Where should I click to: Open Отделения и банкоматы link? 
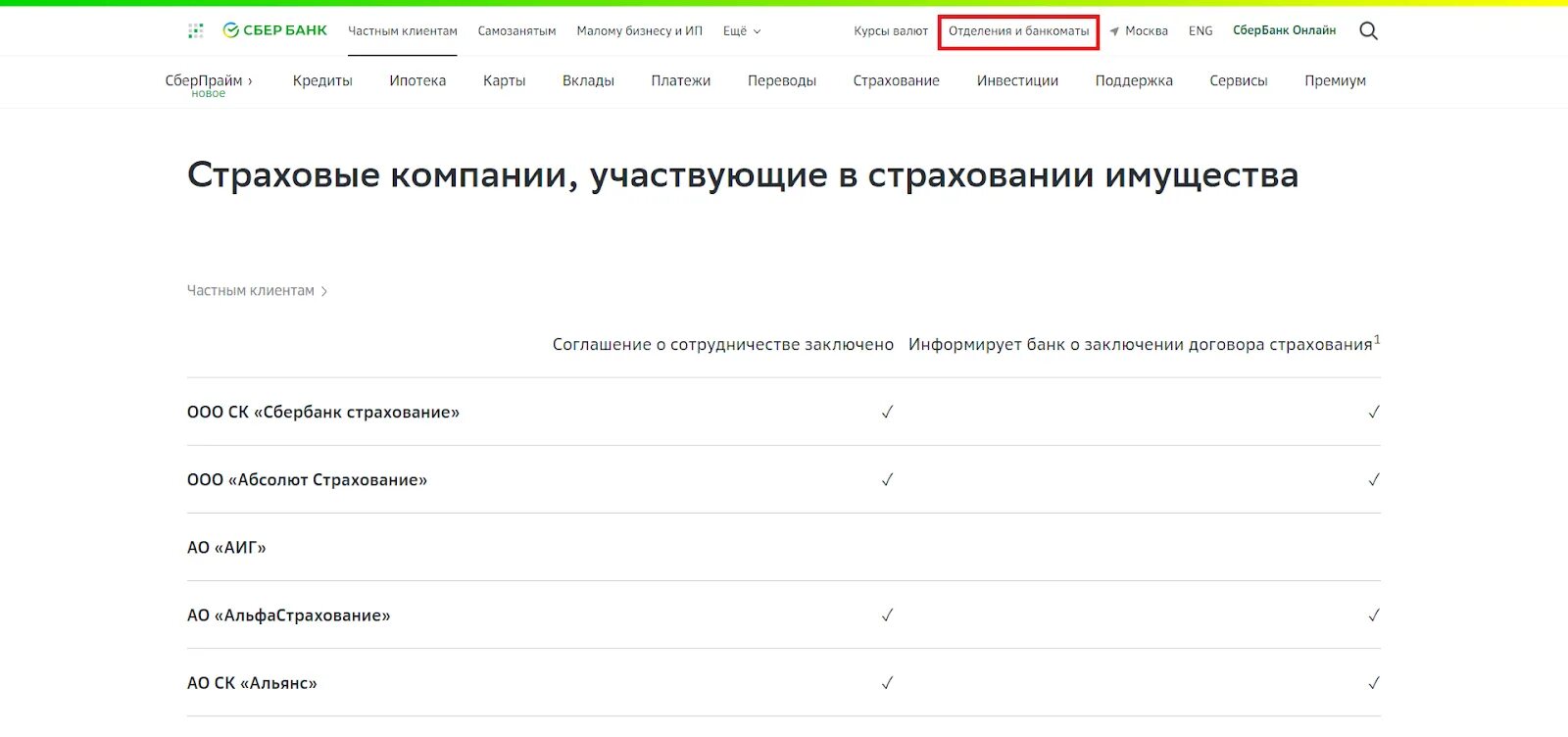coord(1019,31)
